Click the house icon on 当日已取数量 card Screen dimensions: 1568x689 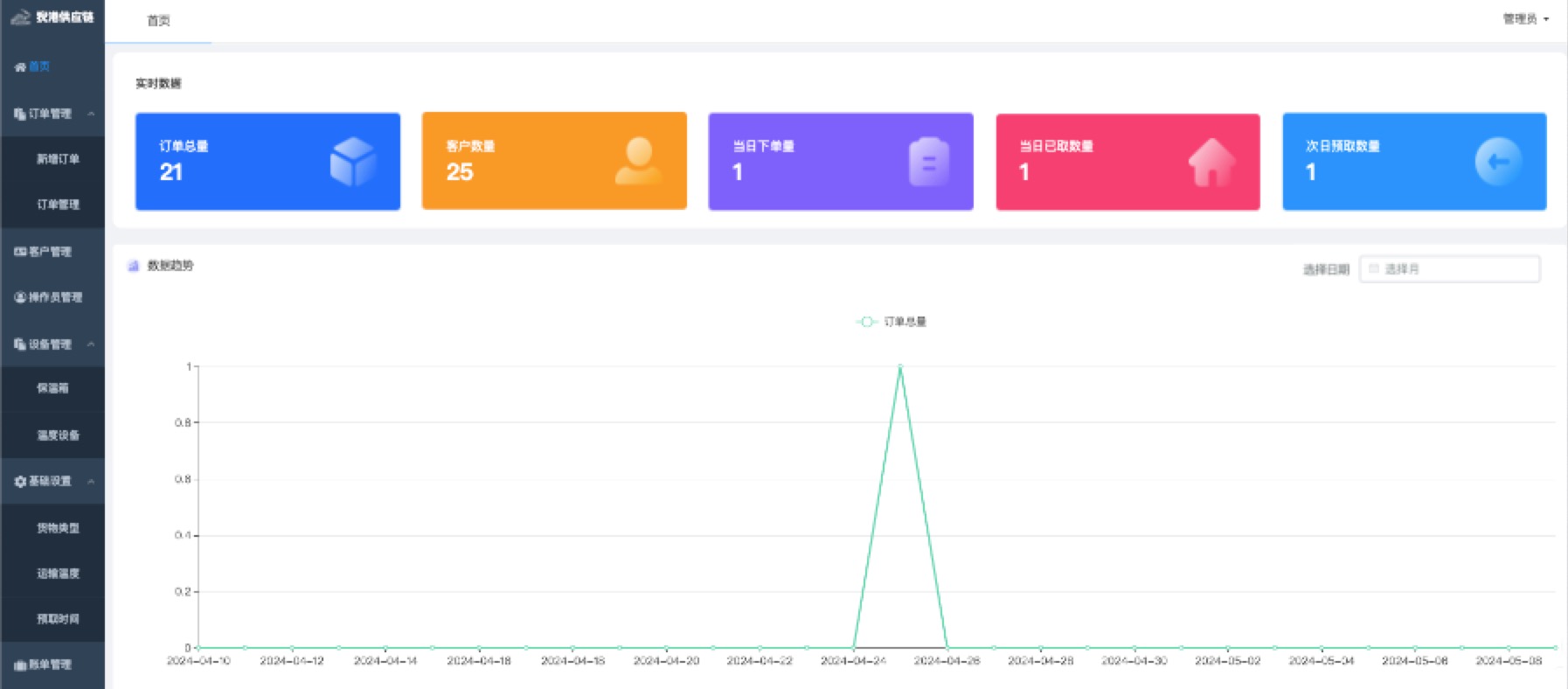1212,162
